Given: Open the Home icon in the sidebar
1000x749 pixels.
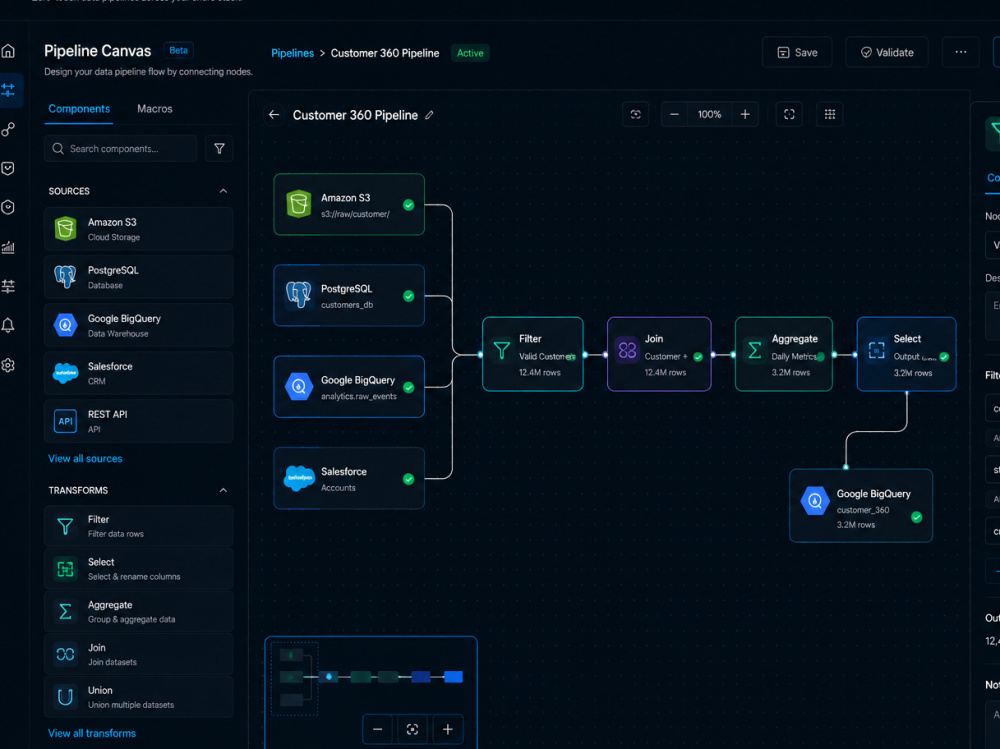Looking at the screenshot, I should point(8,51).
